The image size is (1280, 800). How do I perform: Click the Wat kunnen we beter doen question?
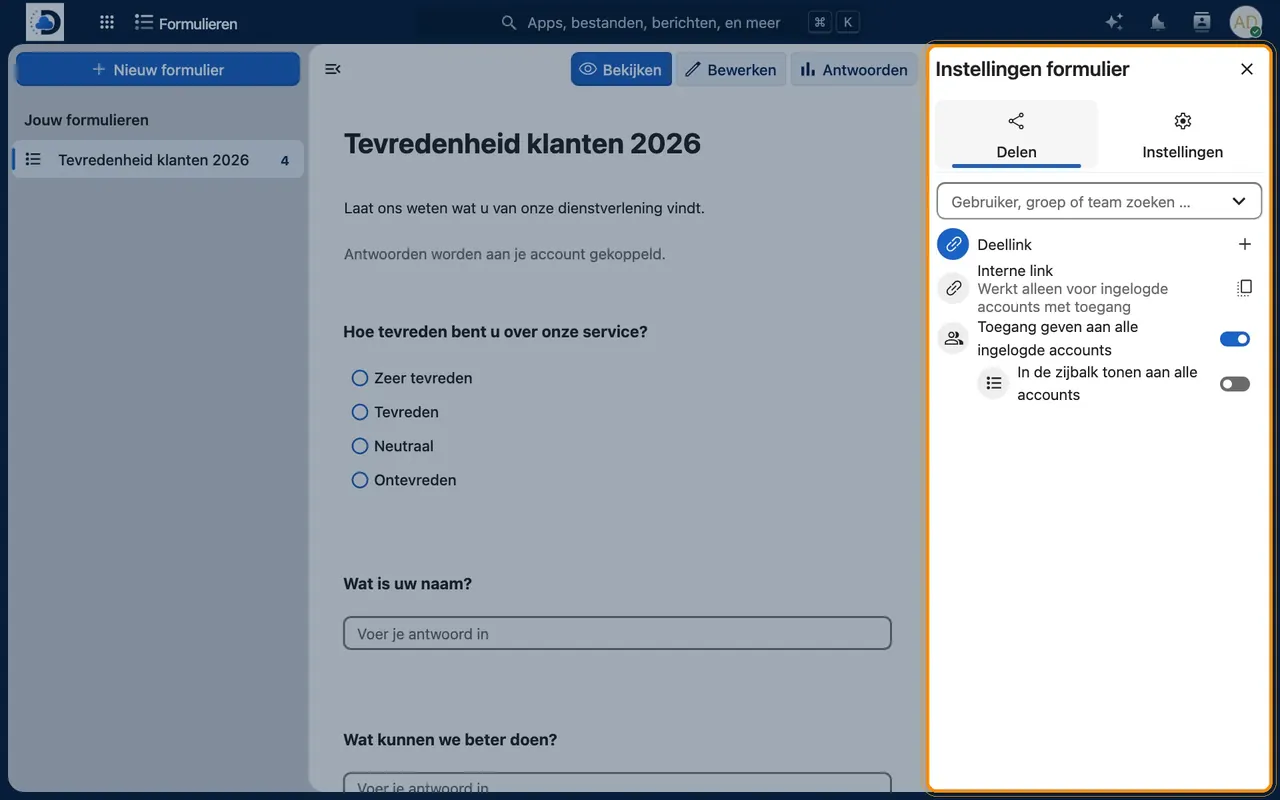(x=450, y=740)
